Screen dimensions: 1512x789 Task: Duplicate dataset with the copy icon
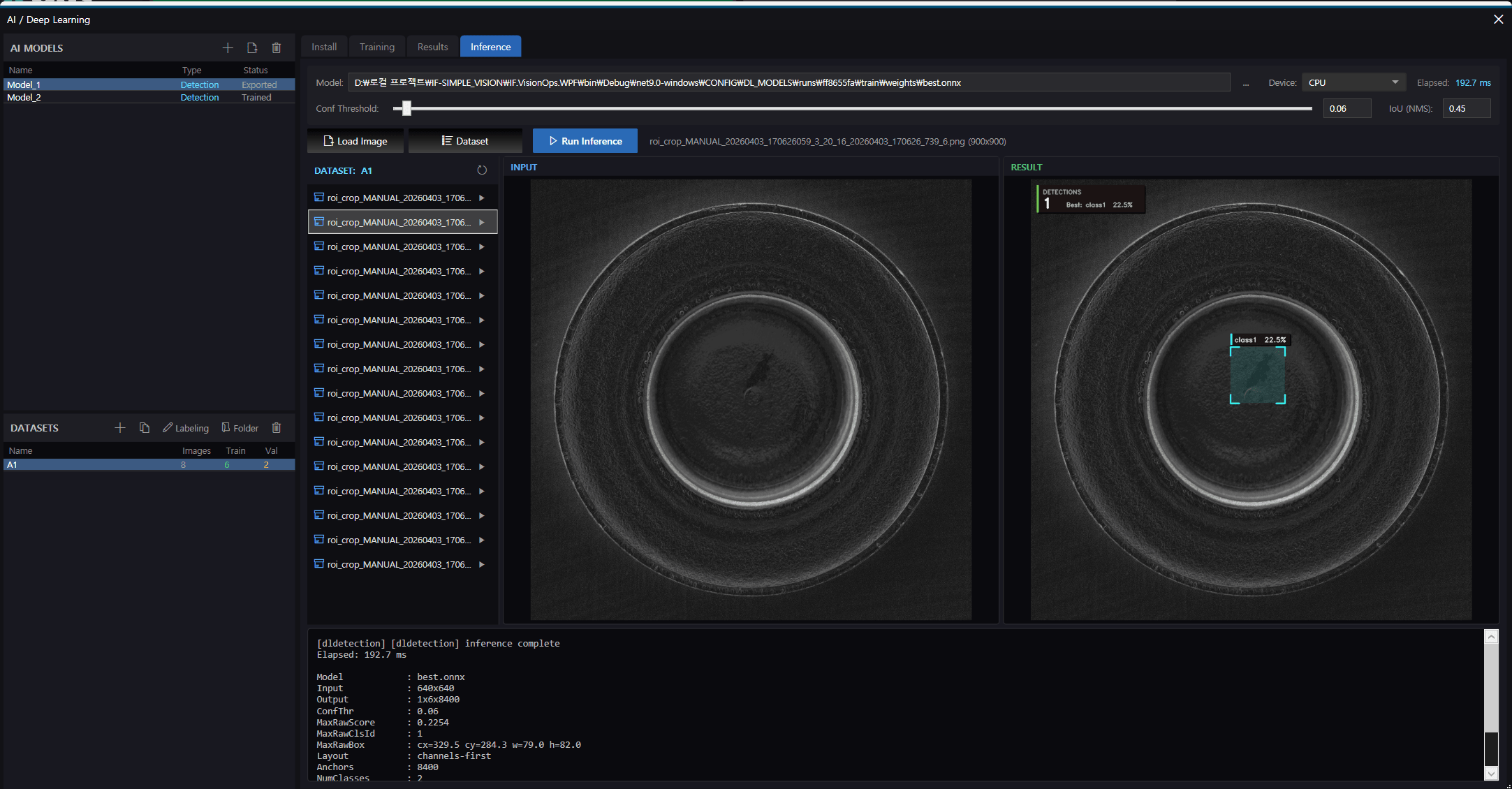pos(145,428)
